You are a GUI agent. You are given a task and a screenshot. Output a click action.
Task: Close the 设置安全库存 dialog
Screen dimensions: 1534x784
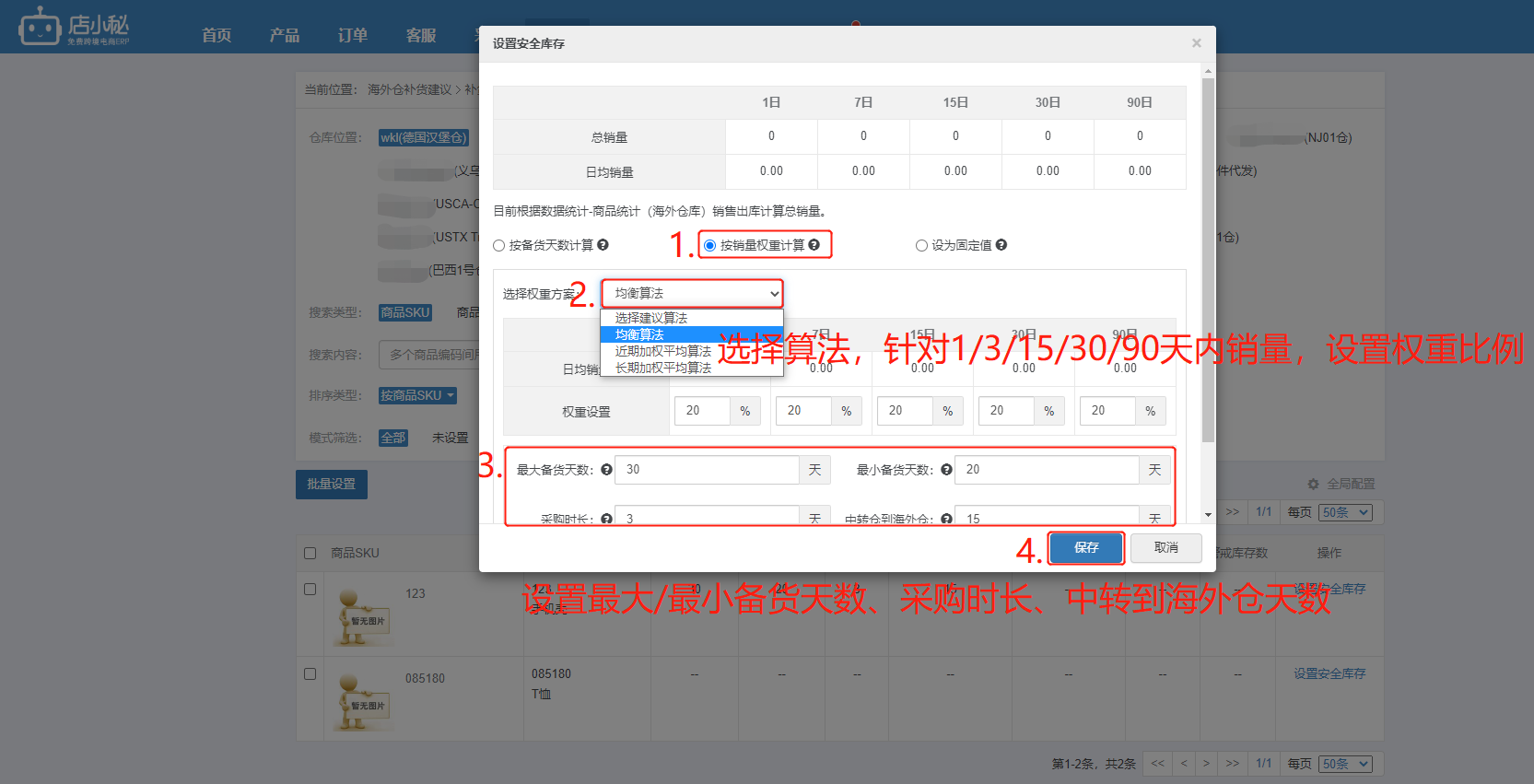point(1196,43)
